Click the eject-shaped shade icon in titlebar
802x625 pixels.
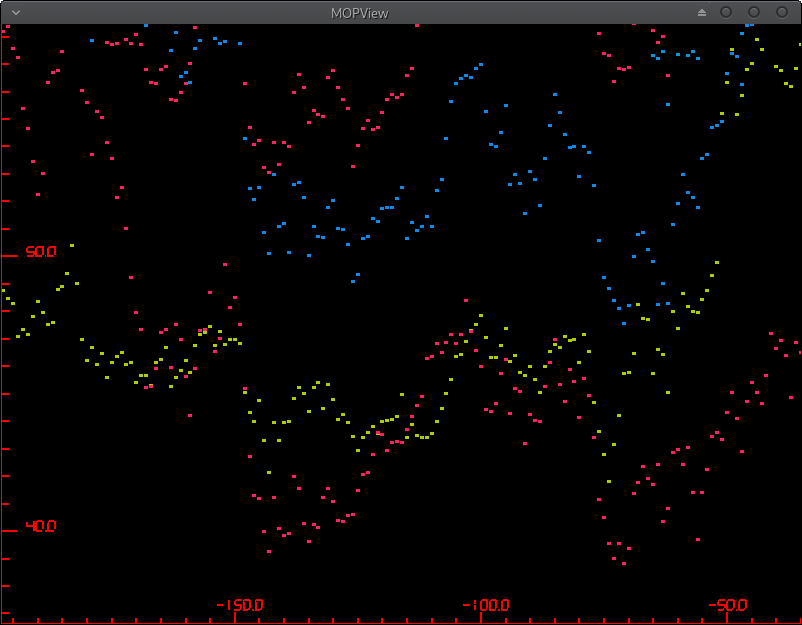click(x=702, y=12)
